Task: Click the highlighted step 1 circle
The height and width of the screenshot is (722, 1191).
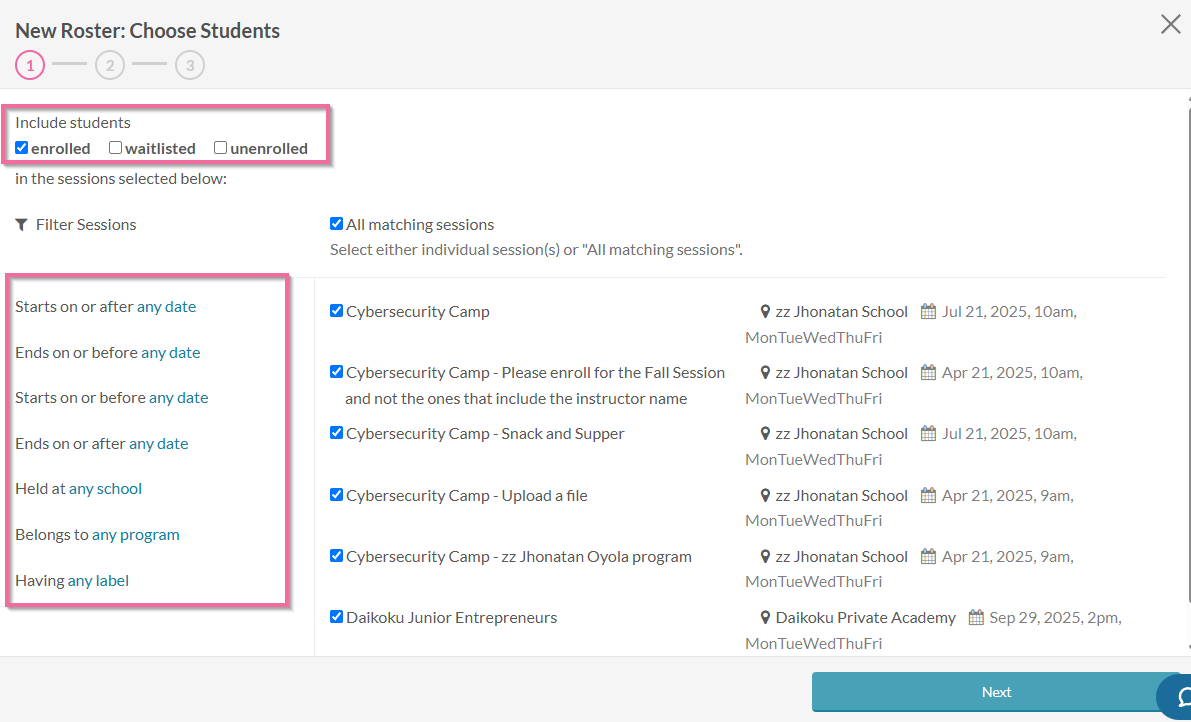Action: coord(30,65)
